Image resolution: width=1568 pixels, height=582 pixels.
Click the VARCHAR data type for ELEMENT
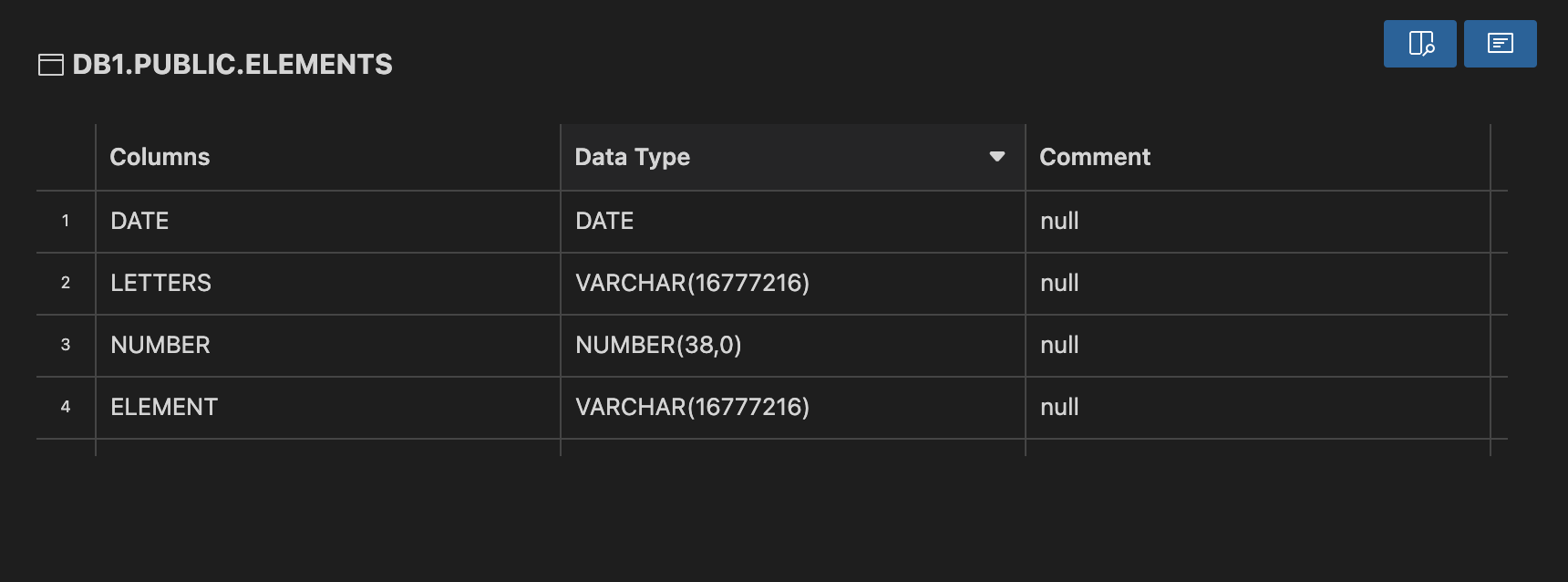pyautogui.click(x=692, y=407)
